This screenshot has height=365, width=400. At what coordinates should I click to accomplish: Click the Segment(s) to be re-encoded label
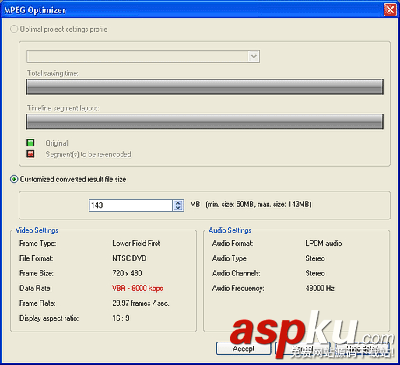click(88, 154)
